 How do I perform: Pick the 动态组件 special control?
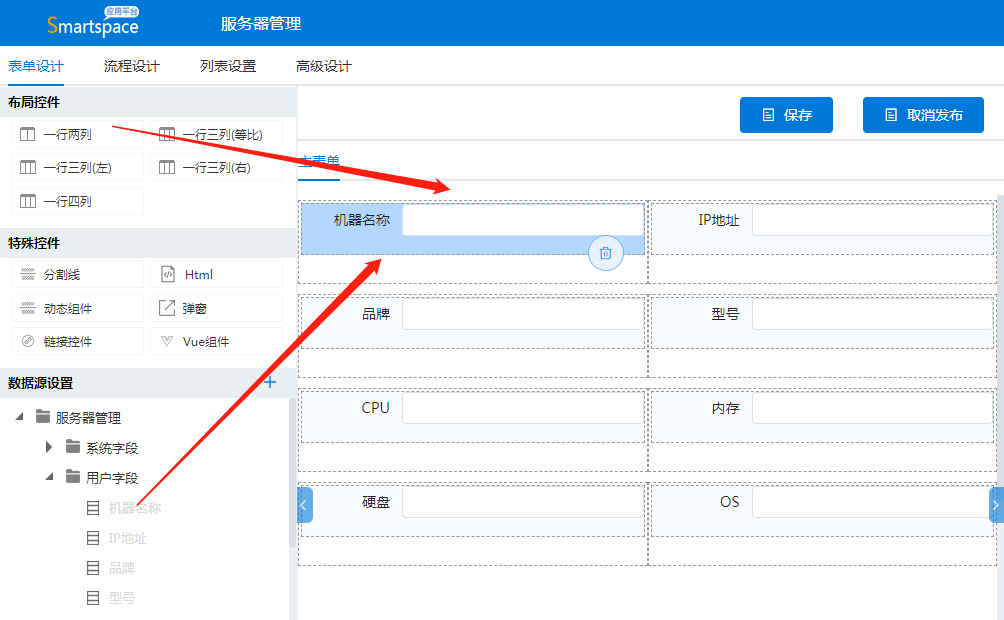[77, 308]
